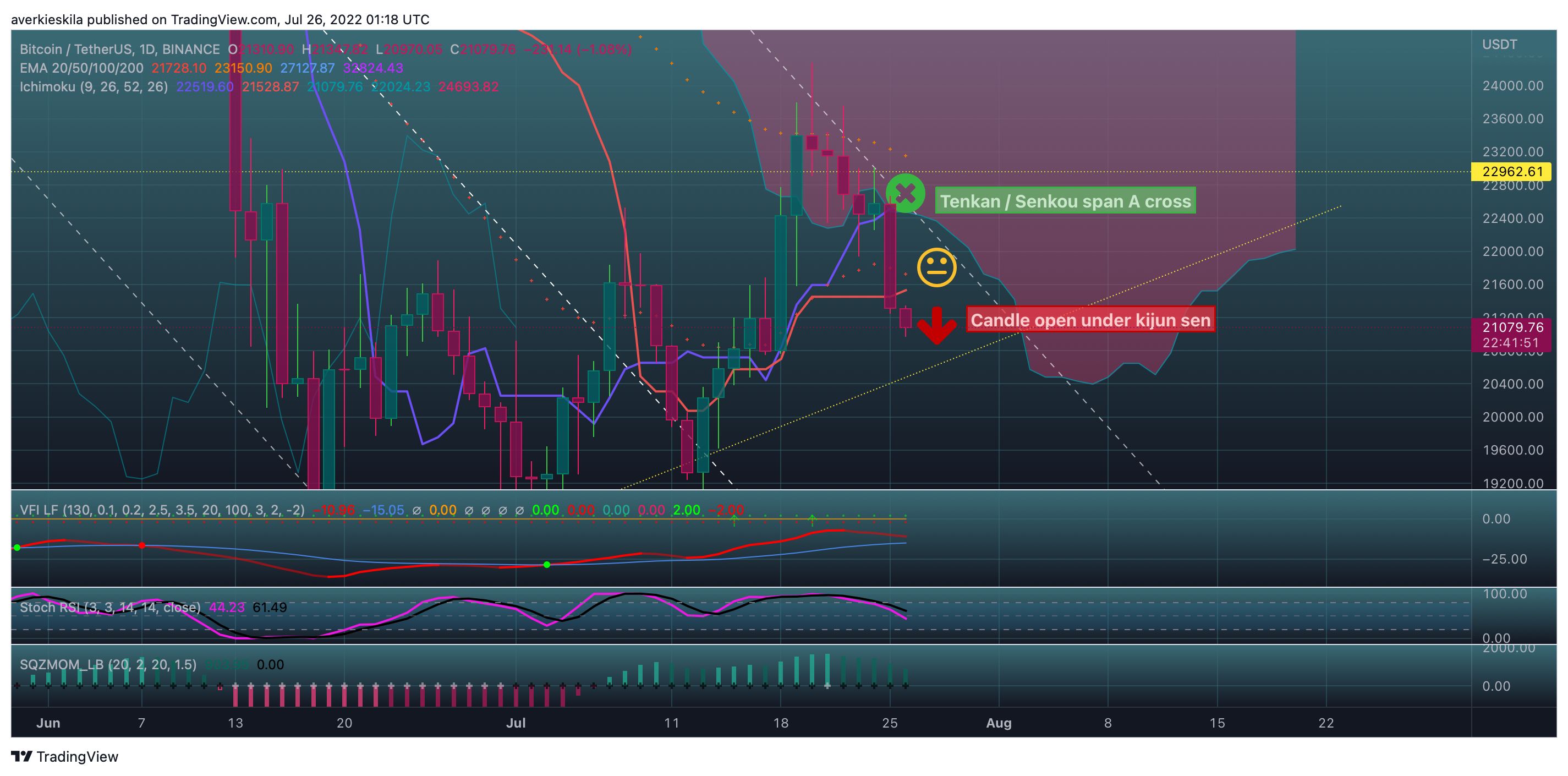Click the VFI value -15.05
This screenshot has width=1568, height=776.
pos(383,510)
